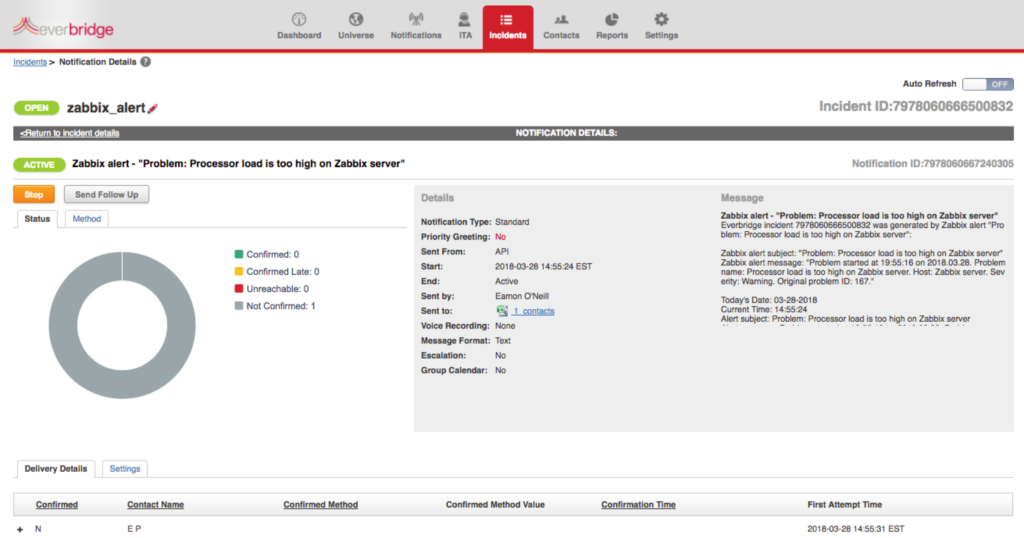Open the Settings gear icon

pos(661,20)
